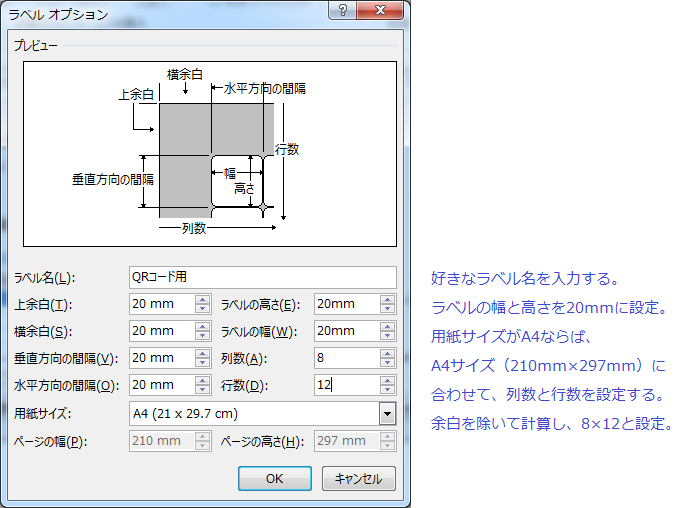Click the ラベル オプション title bar text
This screenshot has height=508, width=696.
click(x=59, y=15)
